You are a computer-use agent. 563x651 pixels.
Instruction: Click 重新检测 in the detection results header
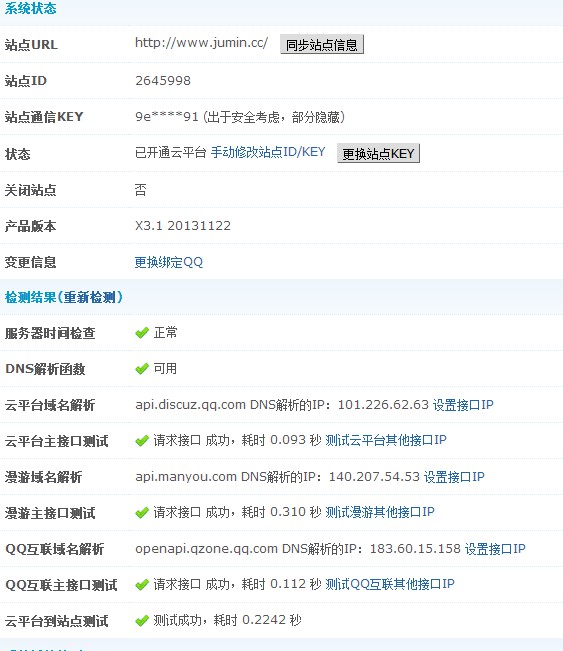coord(89,297)
